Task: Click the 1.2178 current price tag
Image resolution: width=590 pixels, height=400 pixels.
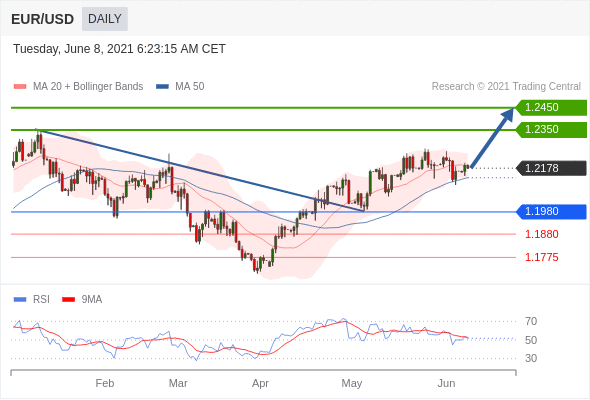Action: click(x=551, y=168)
